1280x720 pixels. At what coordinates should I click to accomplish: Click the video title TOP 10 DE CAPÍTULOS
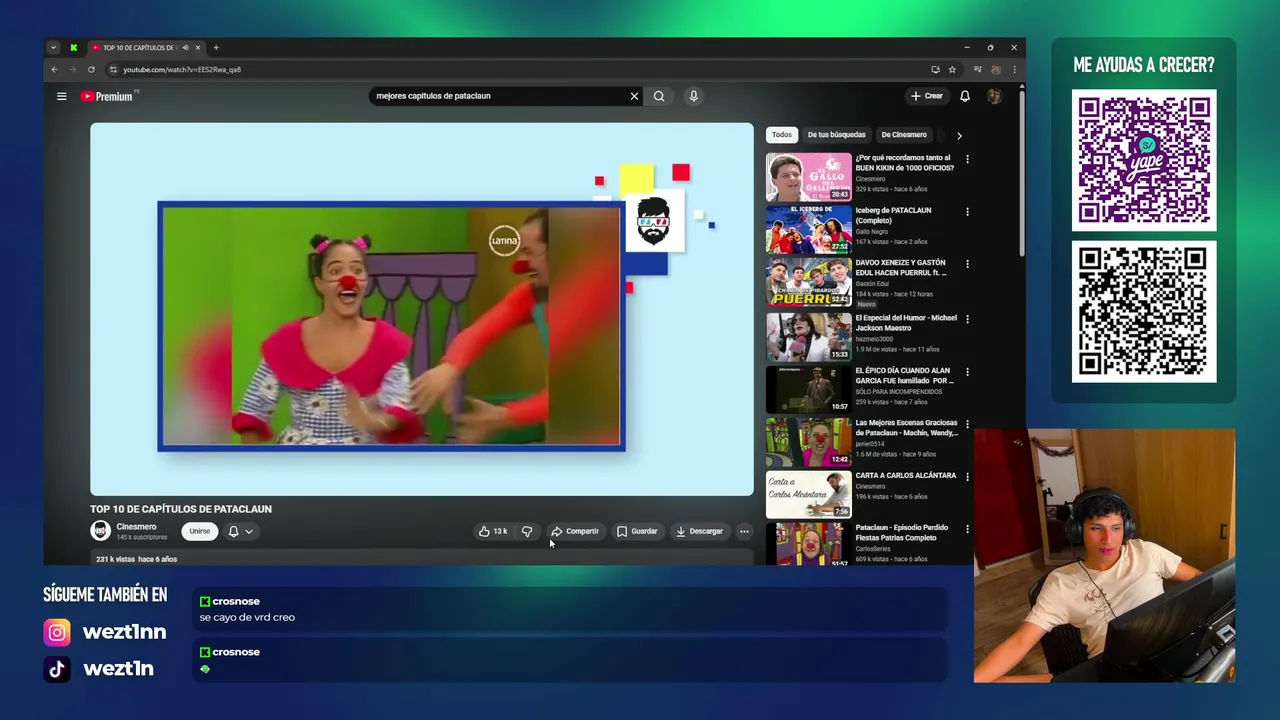click(181, 509)
